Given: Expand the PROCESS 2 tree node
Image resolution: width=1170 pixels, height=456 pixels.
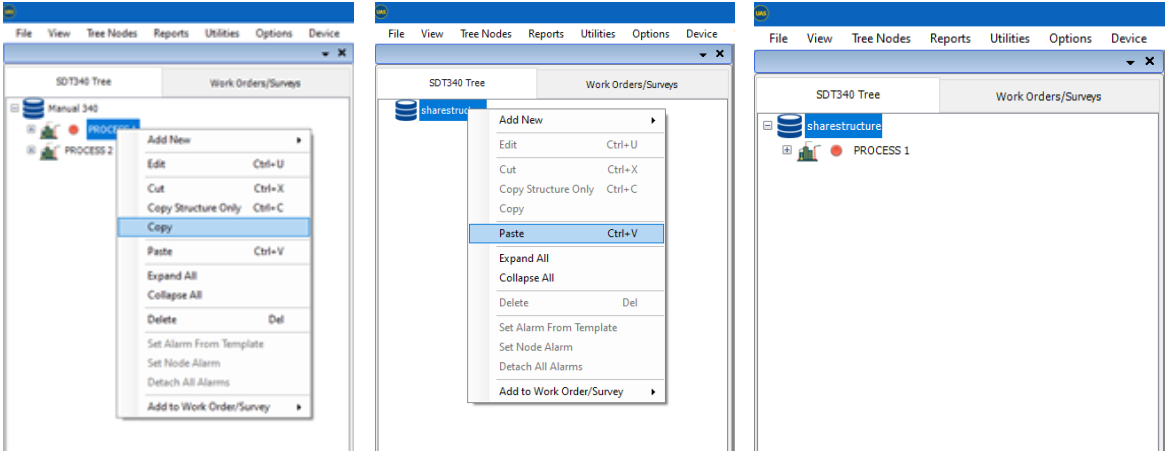Looking at the screenshot, I should tap(31, 151).
